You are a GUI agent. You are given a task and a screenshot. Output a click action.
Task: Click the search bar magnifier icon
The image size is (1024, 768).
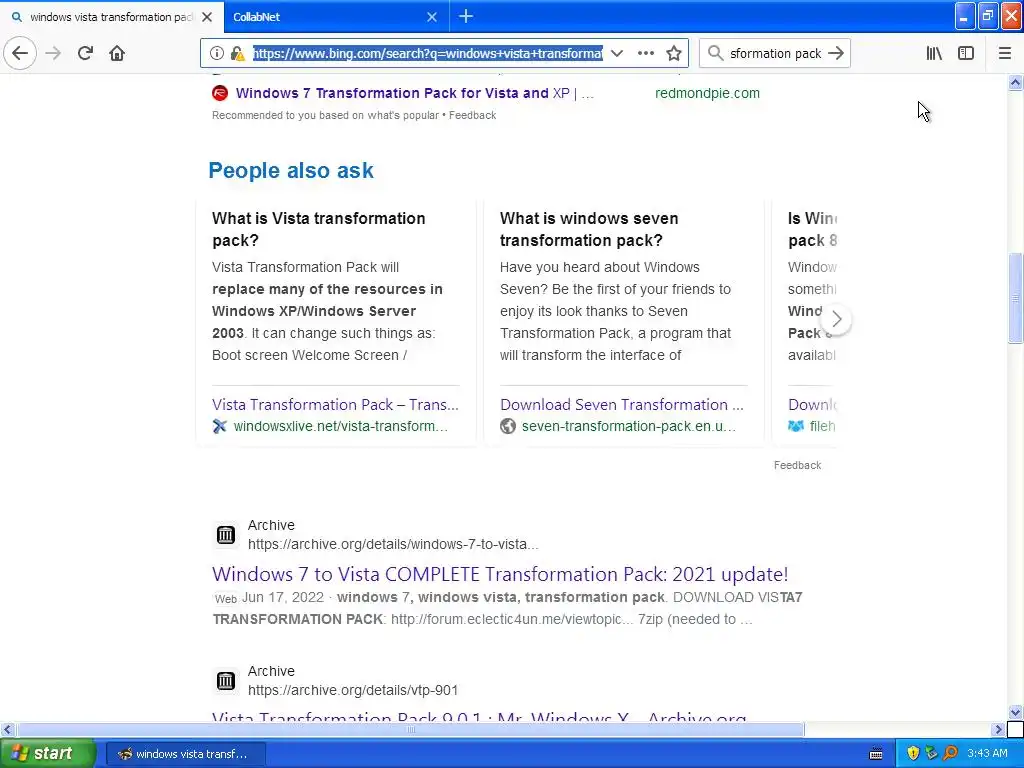click(716, 53)
